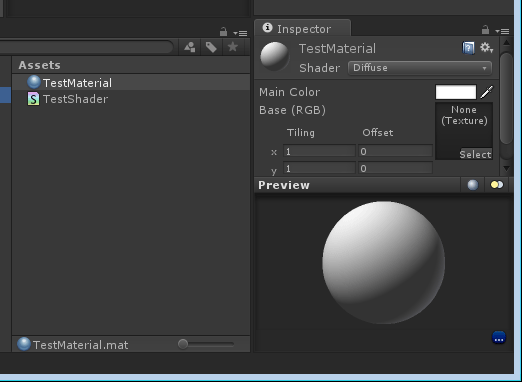Open Inspector panel options menu
Screen dimensions: 522x382
[502, 31]
